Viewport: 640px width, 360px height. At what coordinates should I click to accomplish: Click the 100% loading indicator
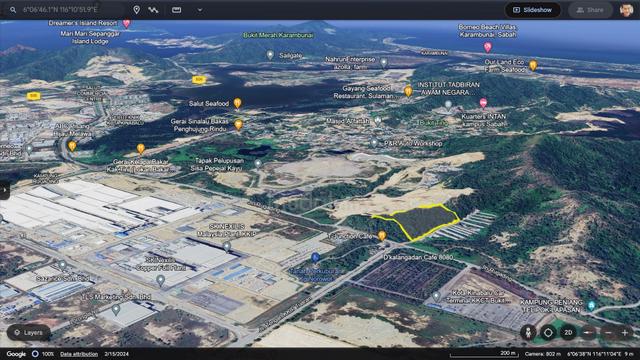(43, 354)
